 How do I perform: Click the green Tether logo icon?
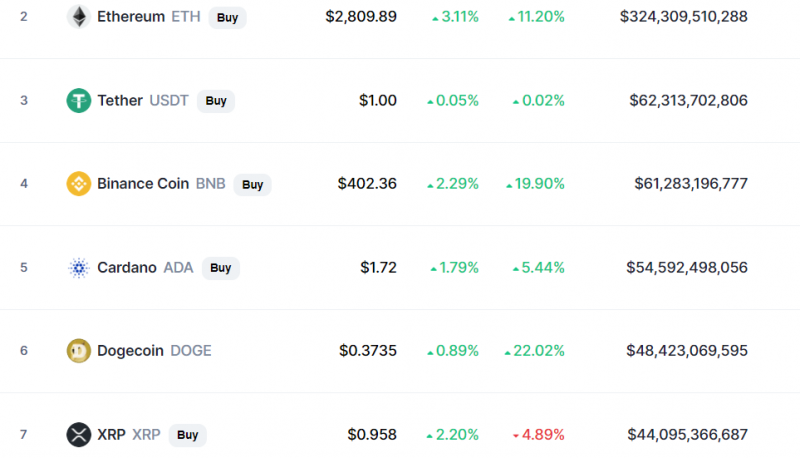click(x=79, y=100)
